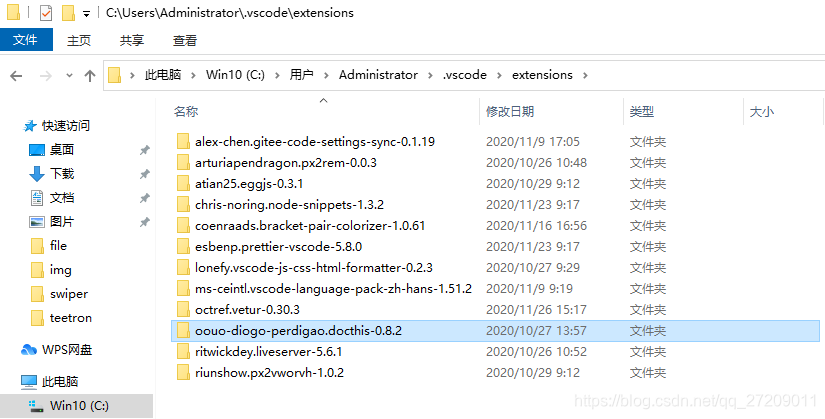Switch to the 查看 ribbon tab
The image size is (825, 419).
tap(185, 40)
